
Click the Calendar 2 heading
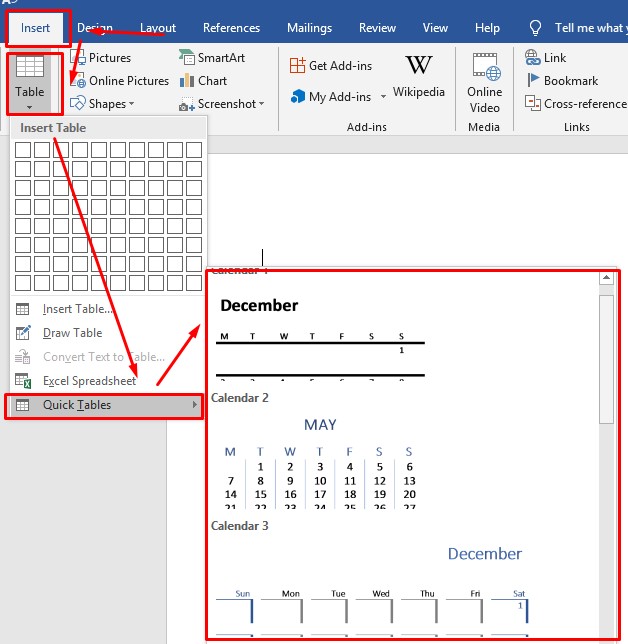tap(239, 398)
